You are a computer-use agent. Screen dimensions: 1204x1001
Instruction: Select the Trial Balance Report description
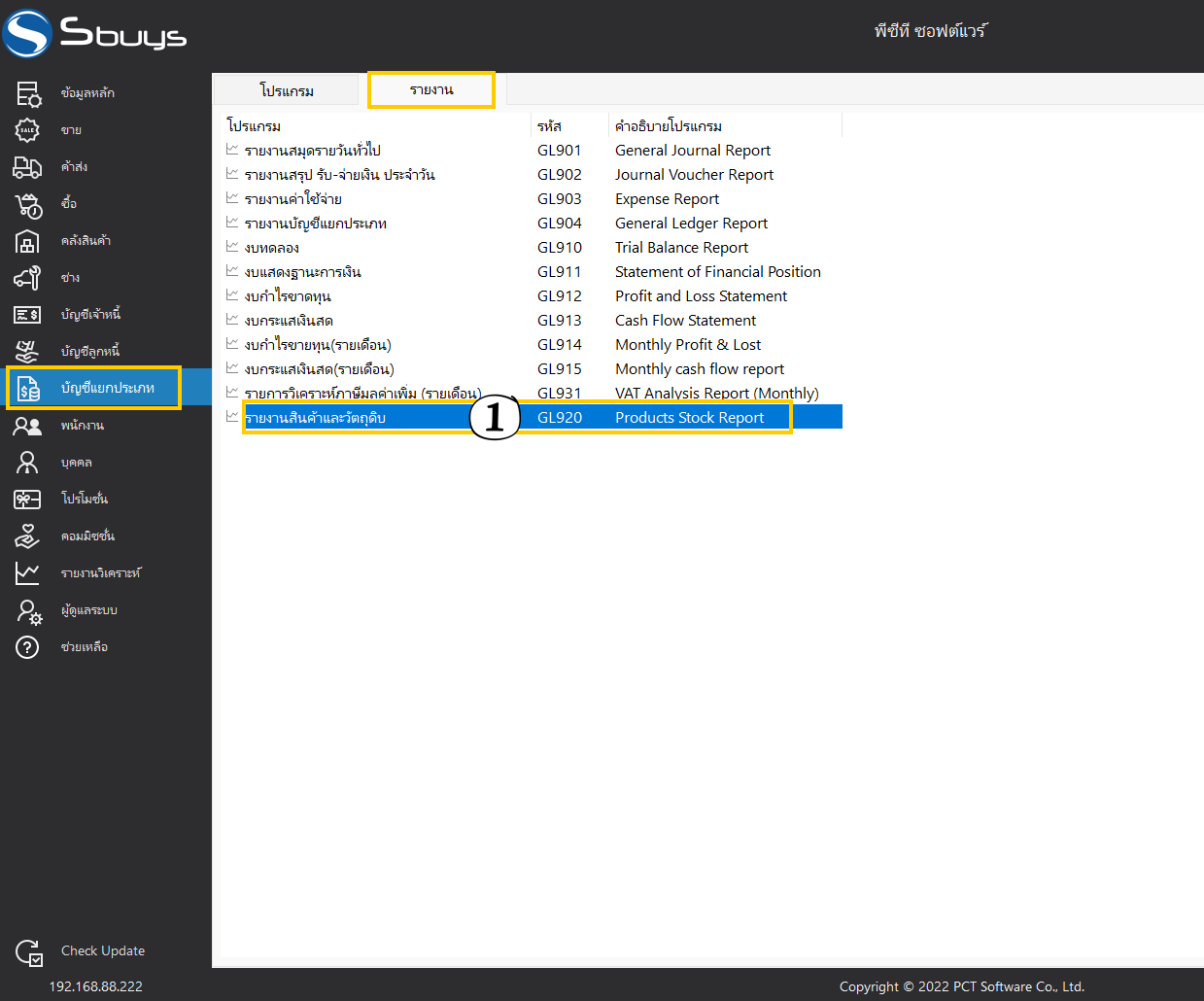point(682,248)
